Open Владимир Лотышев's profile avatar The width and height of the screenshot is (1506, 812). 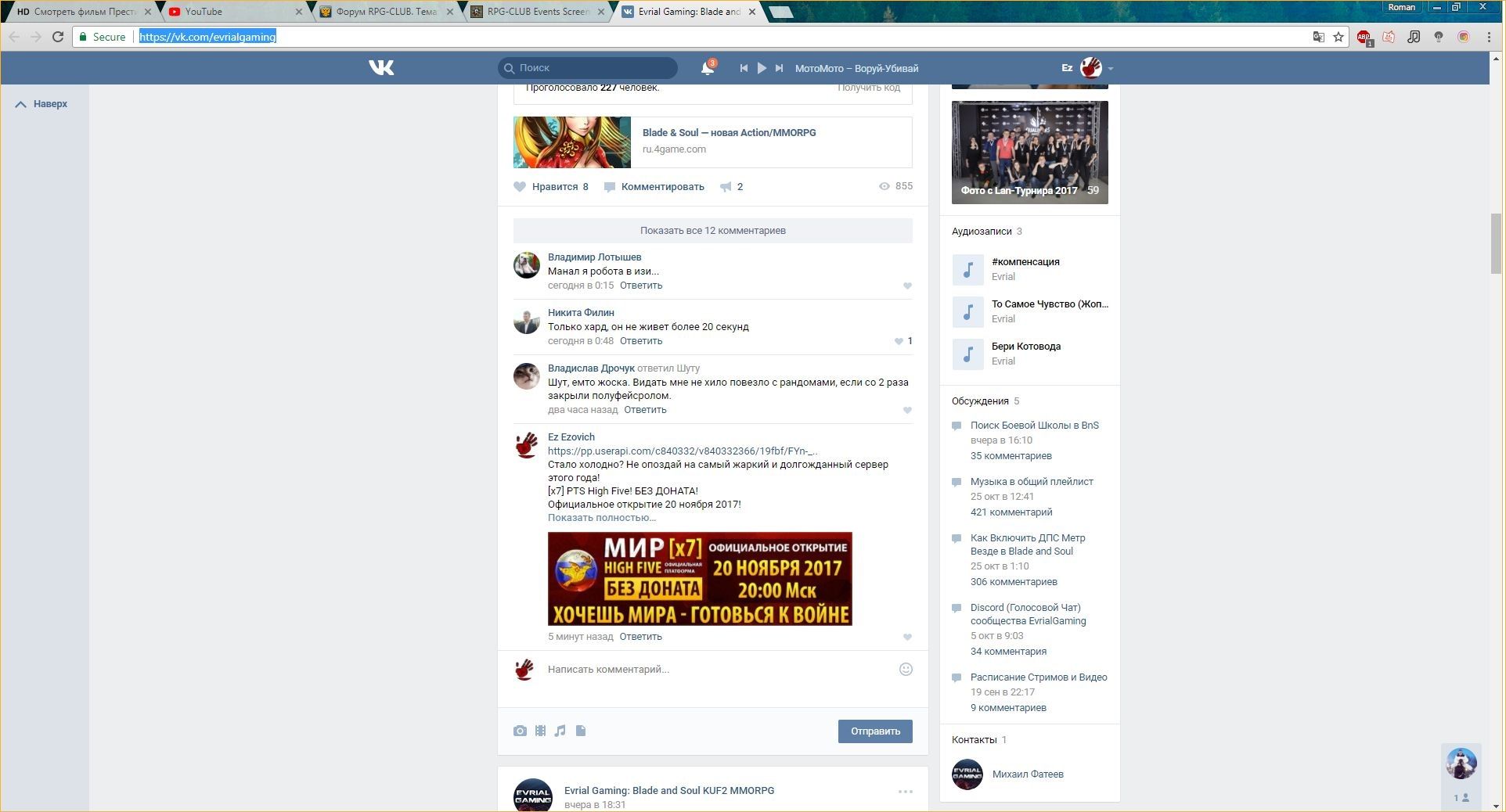tap(527, 265)
